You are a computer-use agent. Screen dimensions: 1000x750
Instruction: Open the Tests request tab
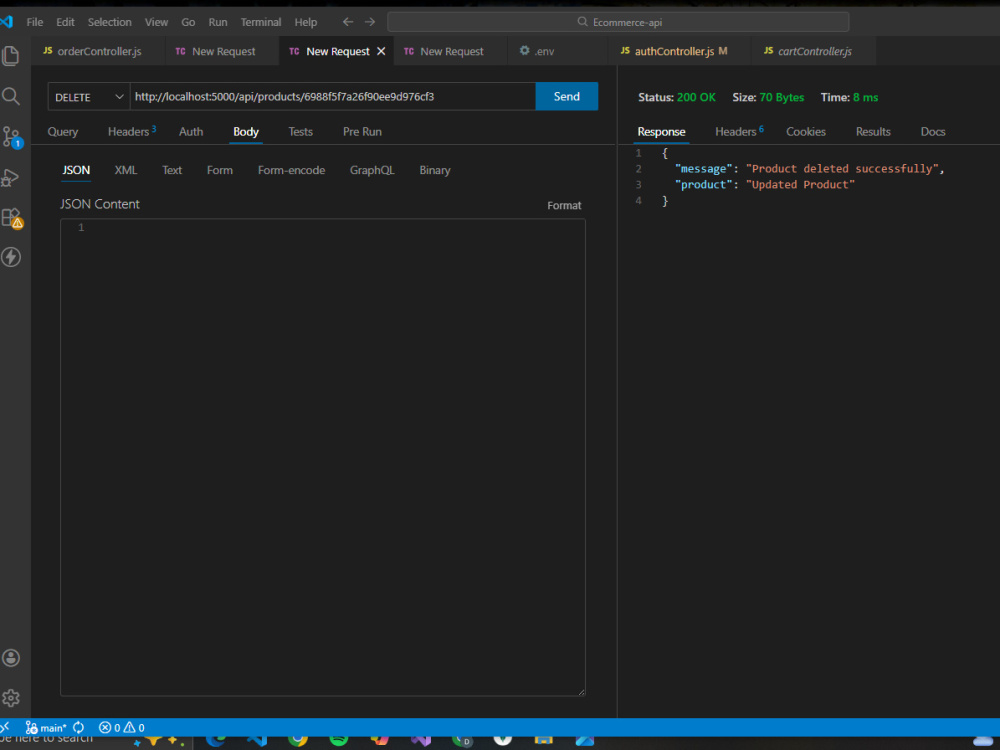(300, 131)
